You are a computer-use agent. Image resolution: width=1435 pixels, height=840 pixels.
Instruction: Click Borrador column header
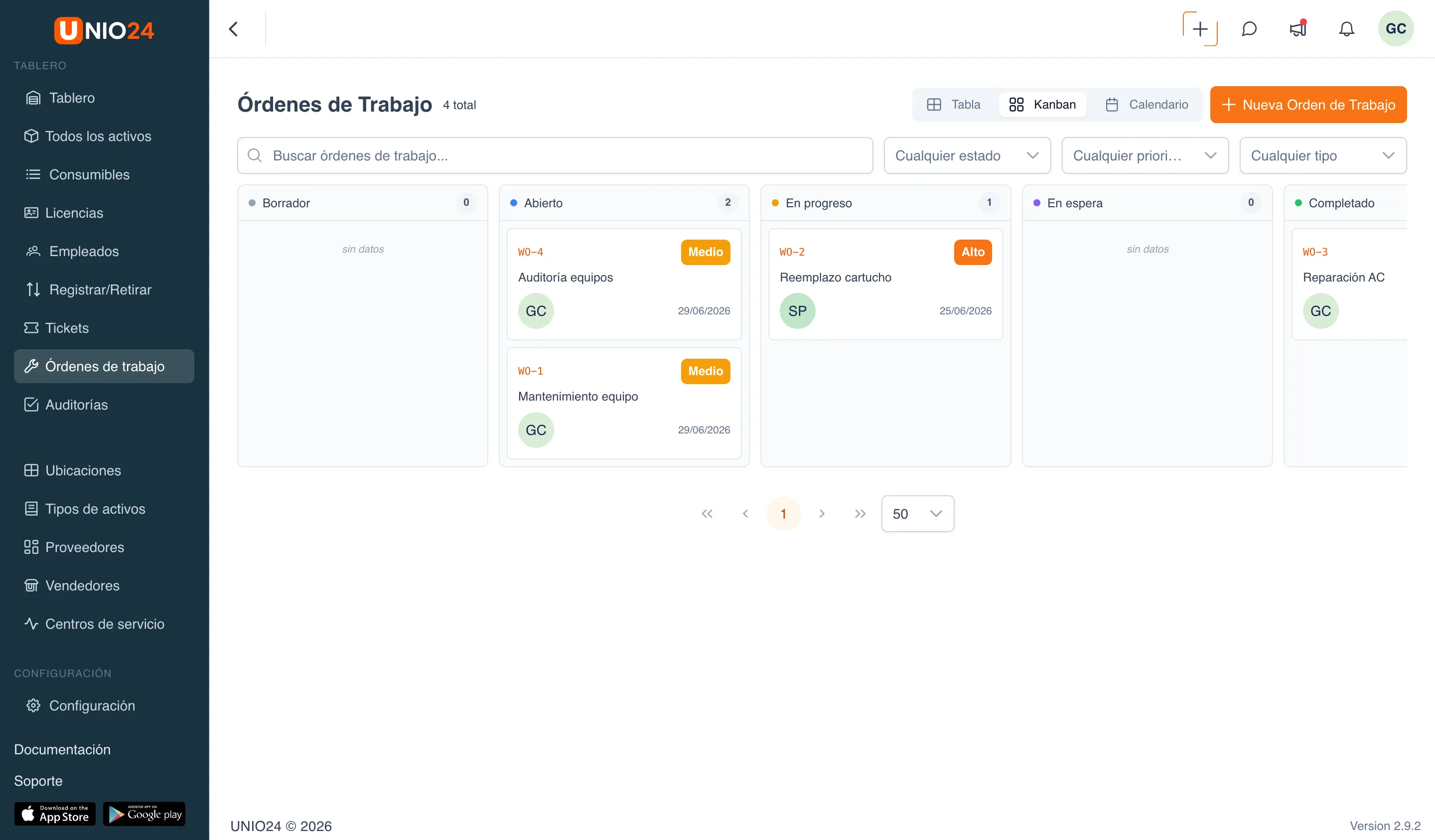click(x=363, y=203)
